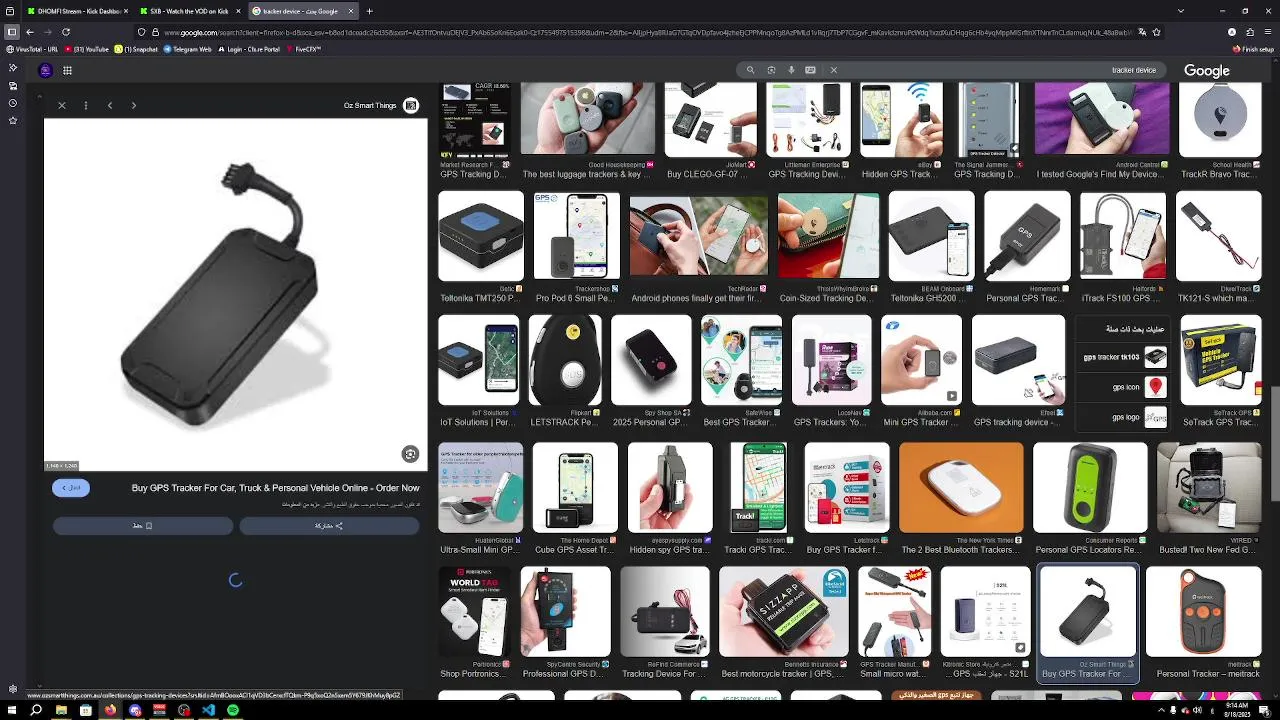Viewport: 1280px width, 720px height.
Task: Toggle the Firefox sidebar button
Action: coord(11,32)
